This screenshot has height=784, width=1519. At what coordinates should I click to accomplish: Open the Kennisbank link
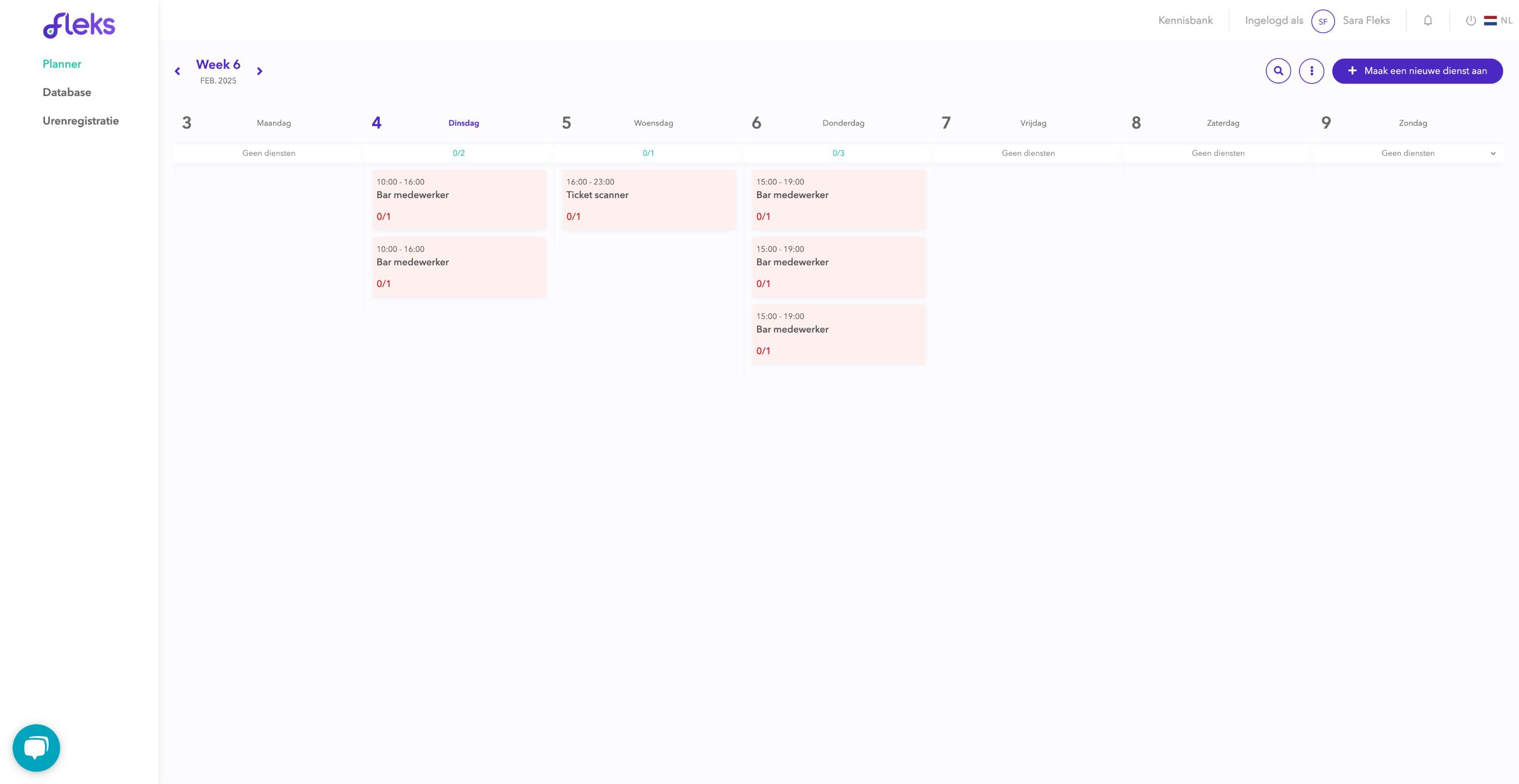(1185, 21)
